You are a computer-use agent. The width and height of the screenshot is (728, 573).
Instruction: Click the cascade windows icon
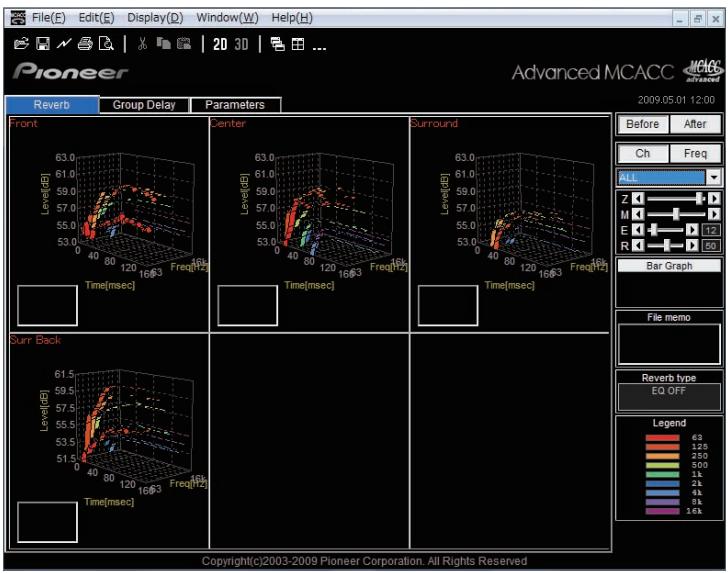point(278,44)
